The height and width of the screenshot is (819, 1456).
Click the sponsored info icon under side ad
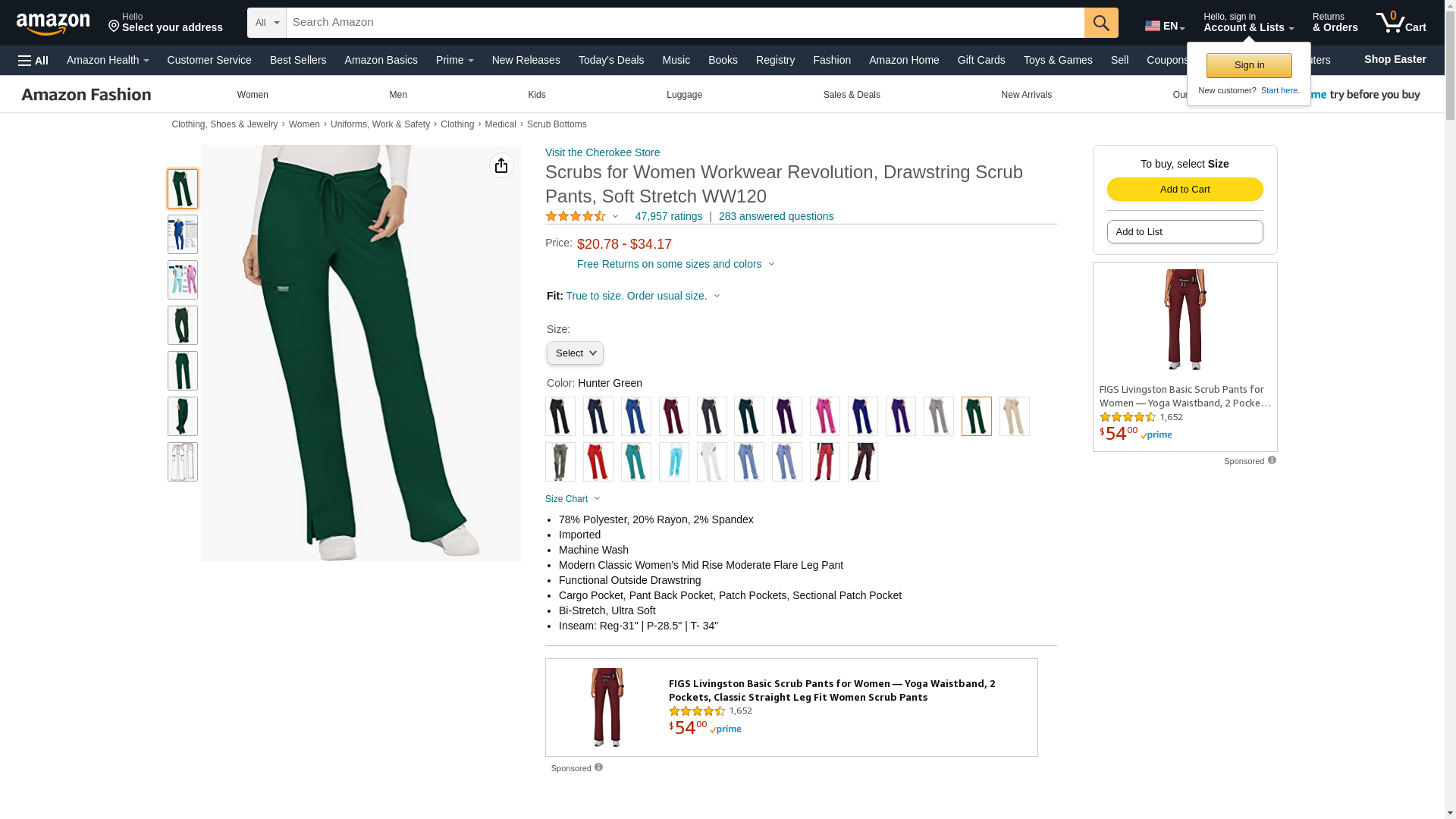[x=1272, y=460]
